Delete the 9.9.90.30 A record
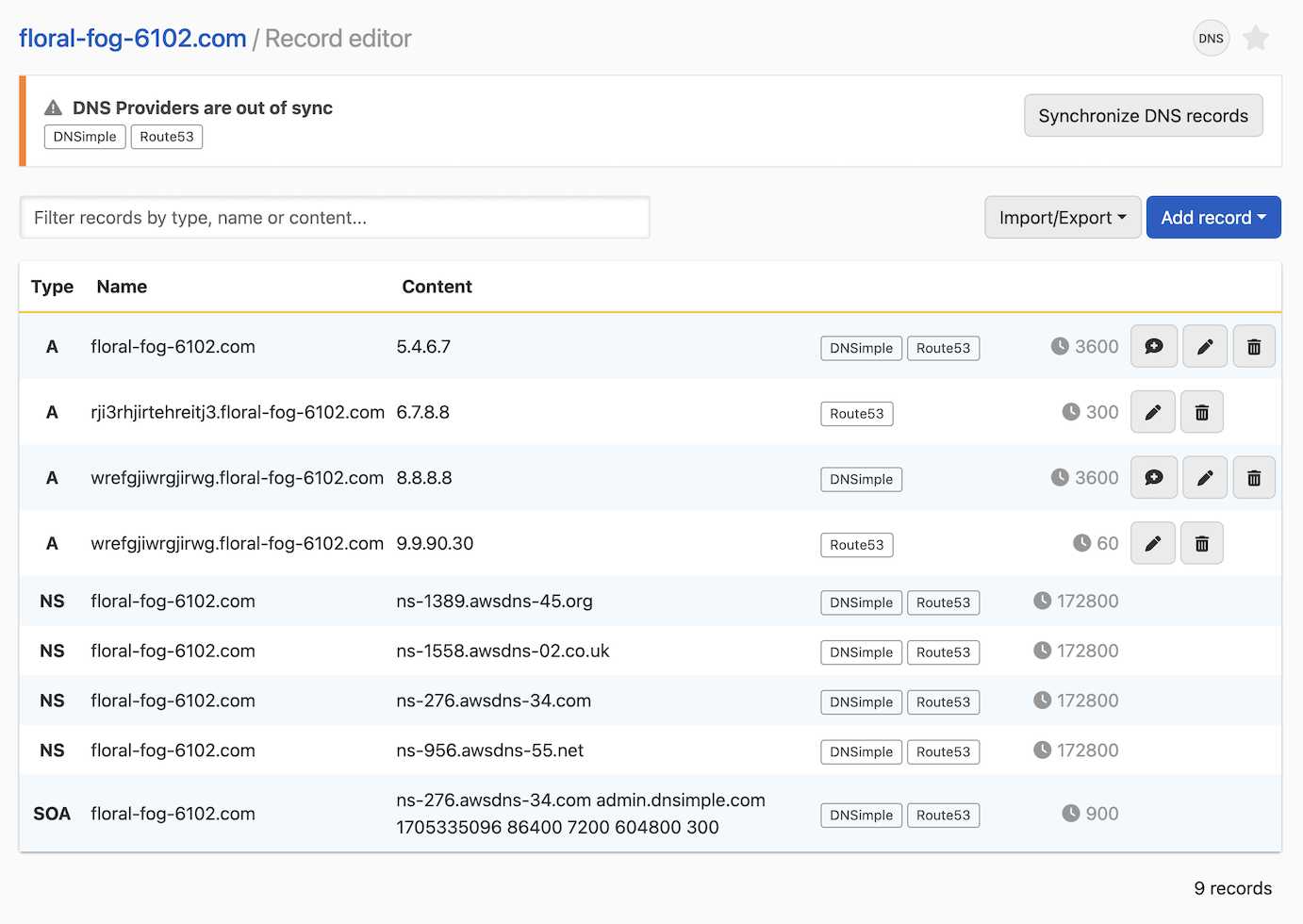The width and height of the screenshot is (1303, 924). (1202, 543)
